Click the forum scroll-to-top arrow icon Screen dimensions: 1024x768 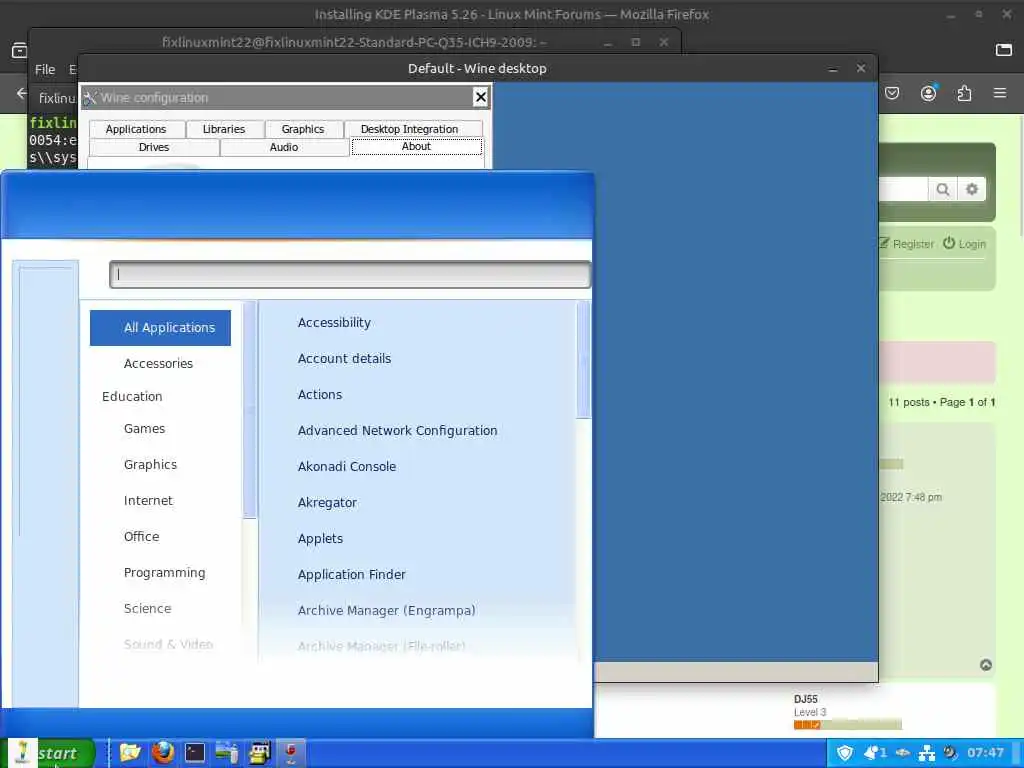tap(986, 665)
